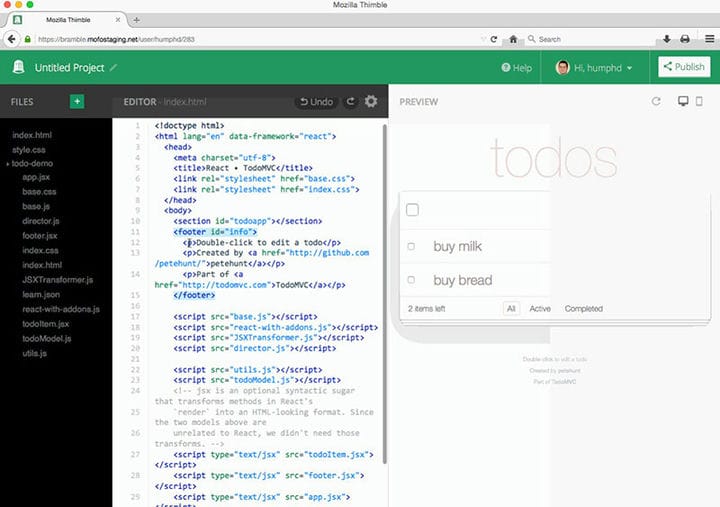Select the All filter in todos
Viewport: 720px width, 507px height.
tap(511, 309)
